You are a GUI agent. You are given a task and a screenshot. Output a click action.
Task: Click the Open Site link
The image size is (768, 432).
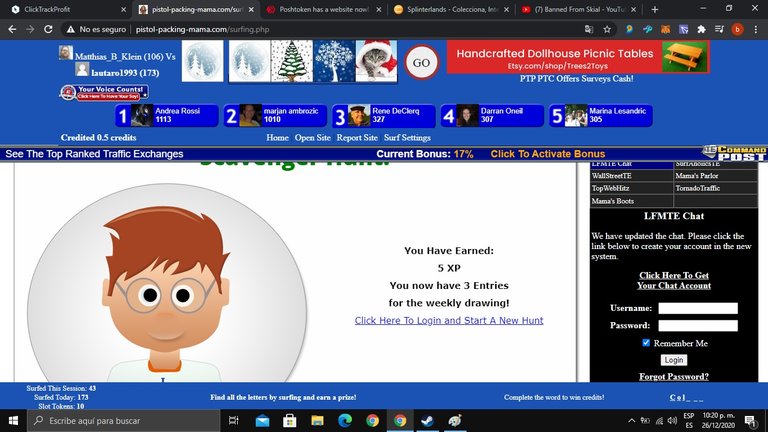312,138
